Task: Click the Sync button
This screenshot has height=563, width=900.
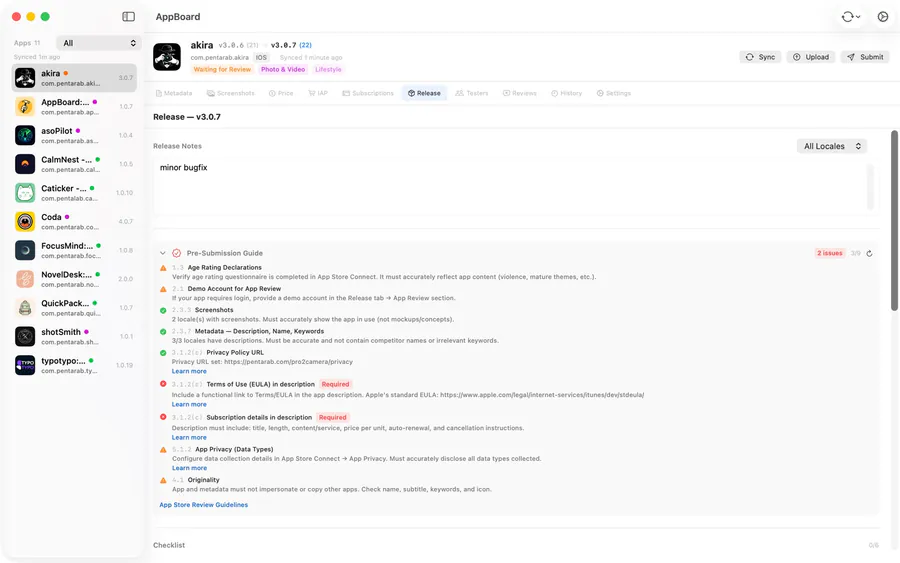Action: [x=761, y=57]
